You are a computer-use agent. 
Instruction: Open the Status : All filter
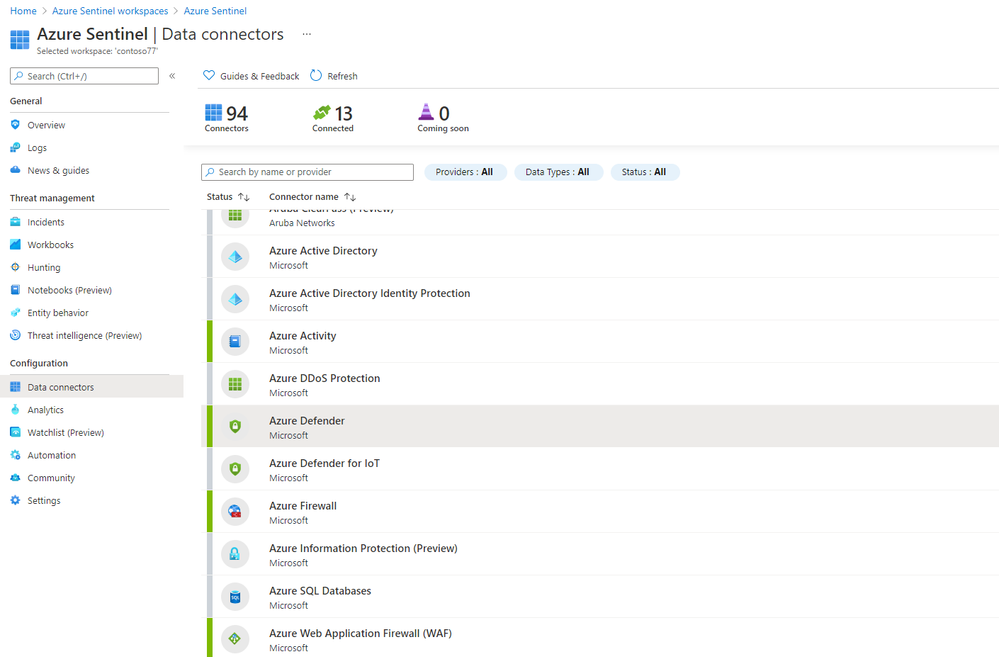[x=645, y=172]
